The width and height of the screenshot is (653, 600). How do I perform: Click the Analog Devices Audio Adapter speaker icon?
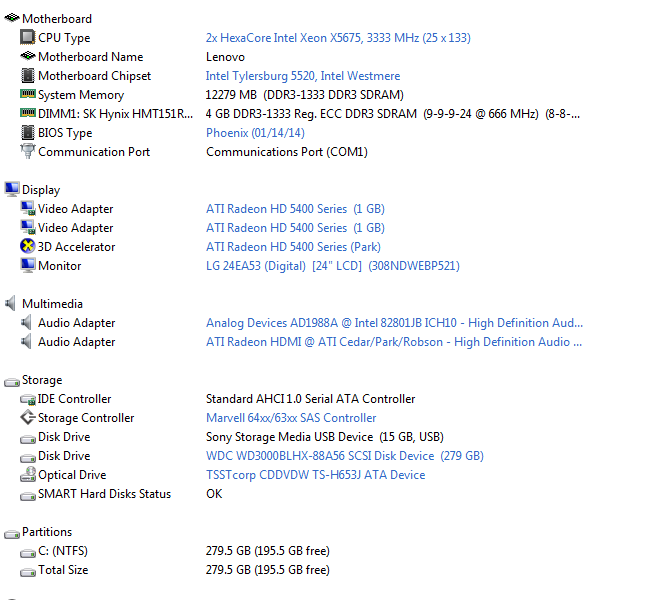[26, 322]
